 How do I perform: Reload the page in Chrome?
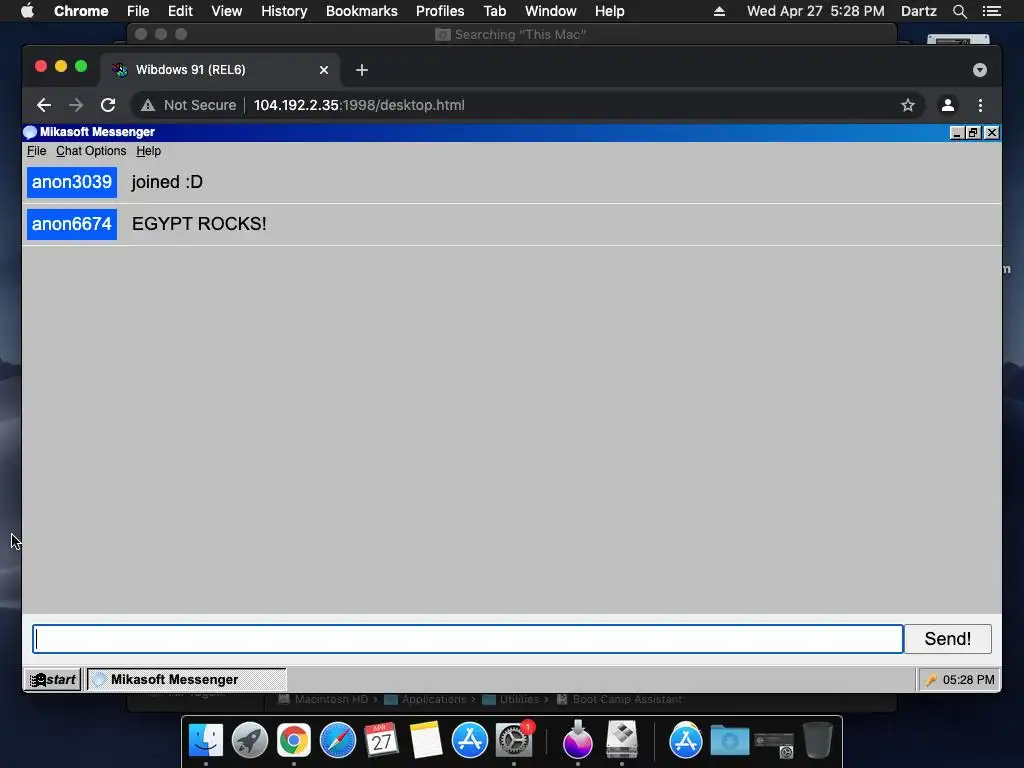[108, 105]
